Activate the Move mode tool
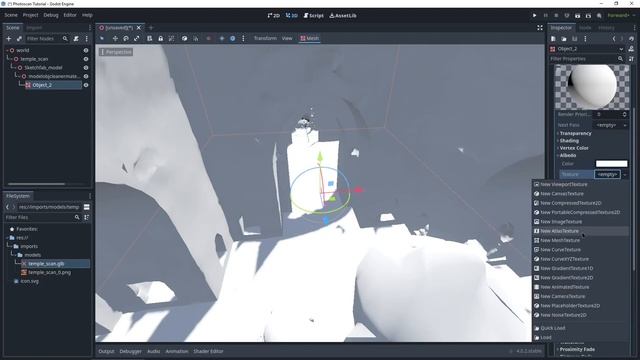This screenshot has height=360, width=640. [115, 38]
